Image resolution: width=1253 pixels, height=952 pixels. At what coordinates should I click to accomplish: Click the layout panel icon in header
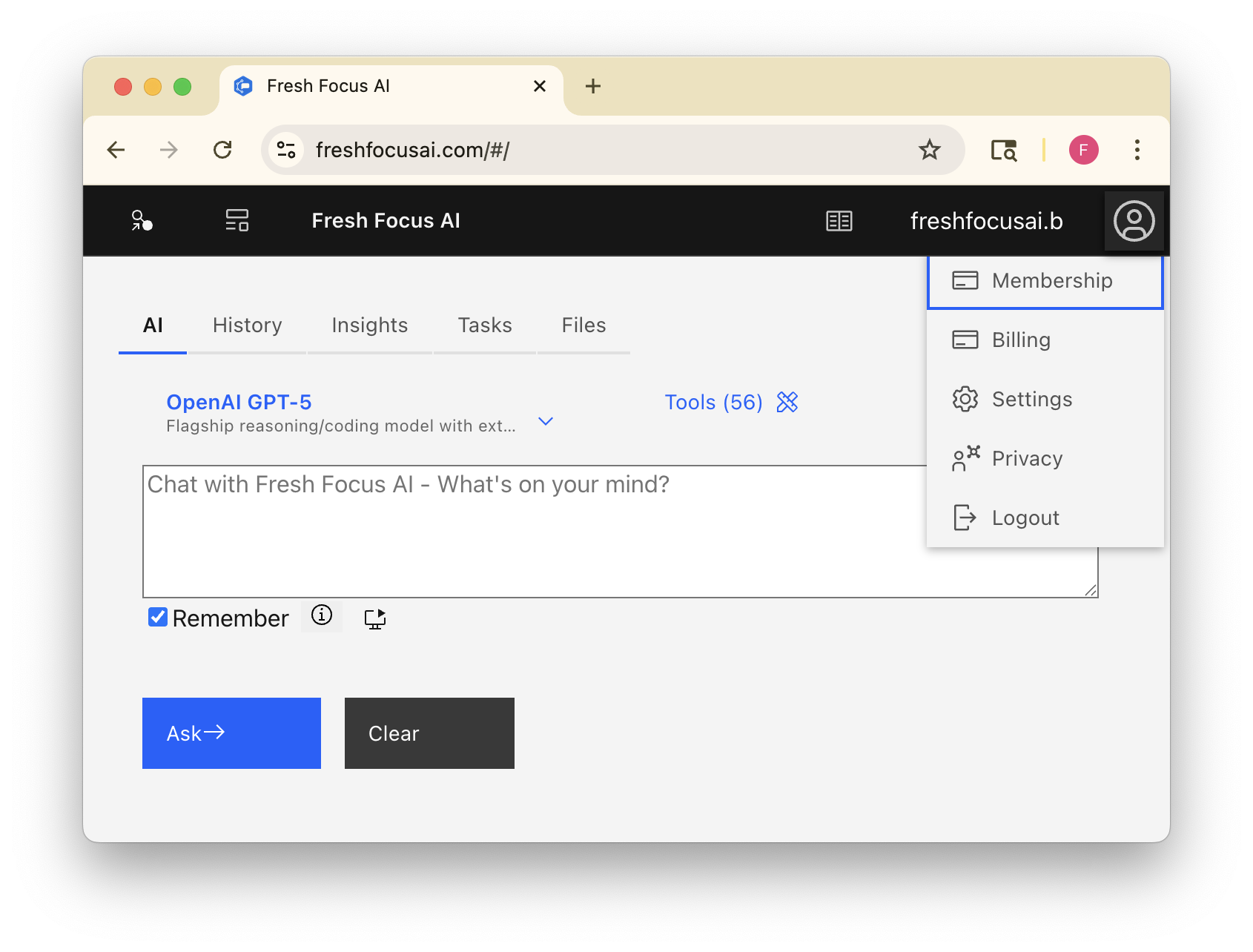tap(237, 220)
